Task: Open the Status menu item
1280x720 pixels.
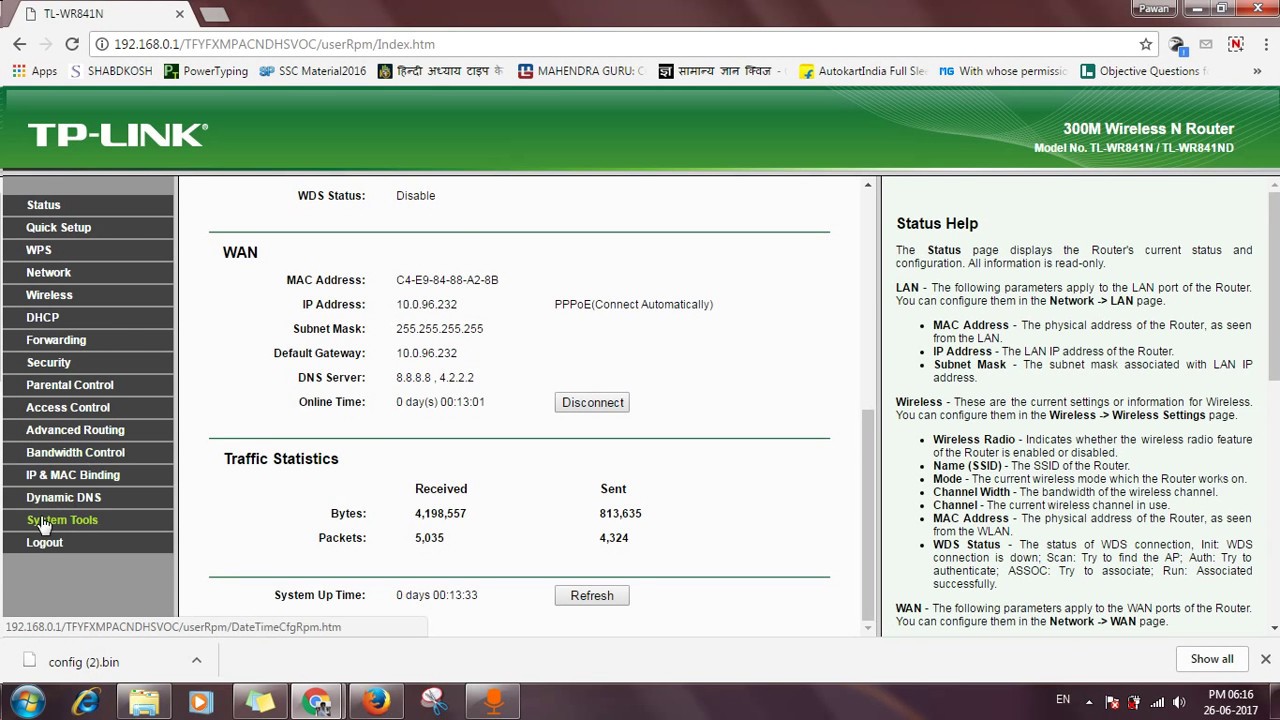Action: pos(88,205)
